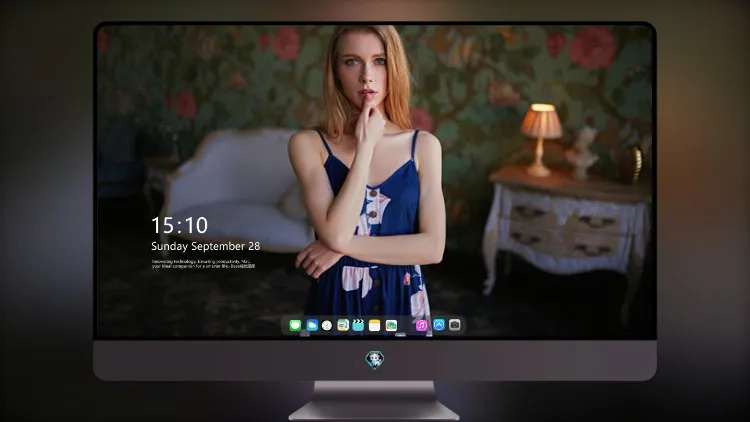Open the Clock app in the dock
This screenshot has height=422, width=750.
tap(327, 325)
